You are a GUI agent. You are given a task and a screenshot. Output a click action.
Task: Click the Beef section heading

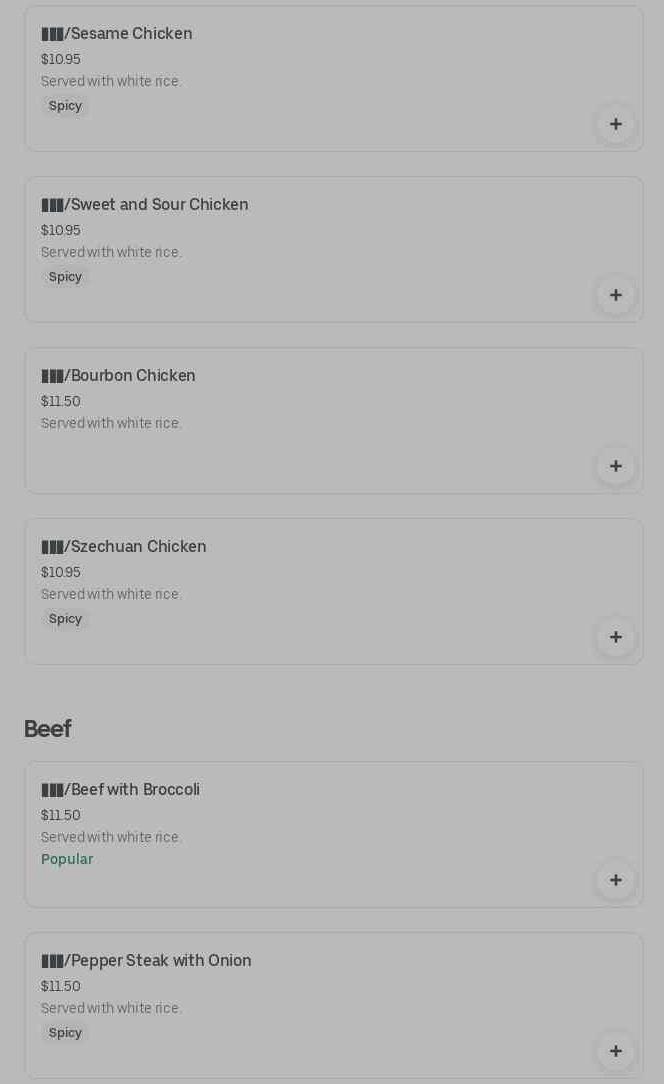click(x=47, y=729)
